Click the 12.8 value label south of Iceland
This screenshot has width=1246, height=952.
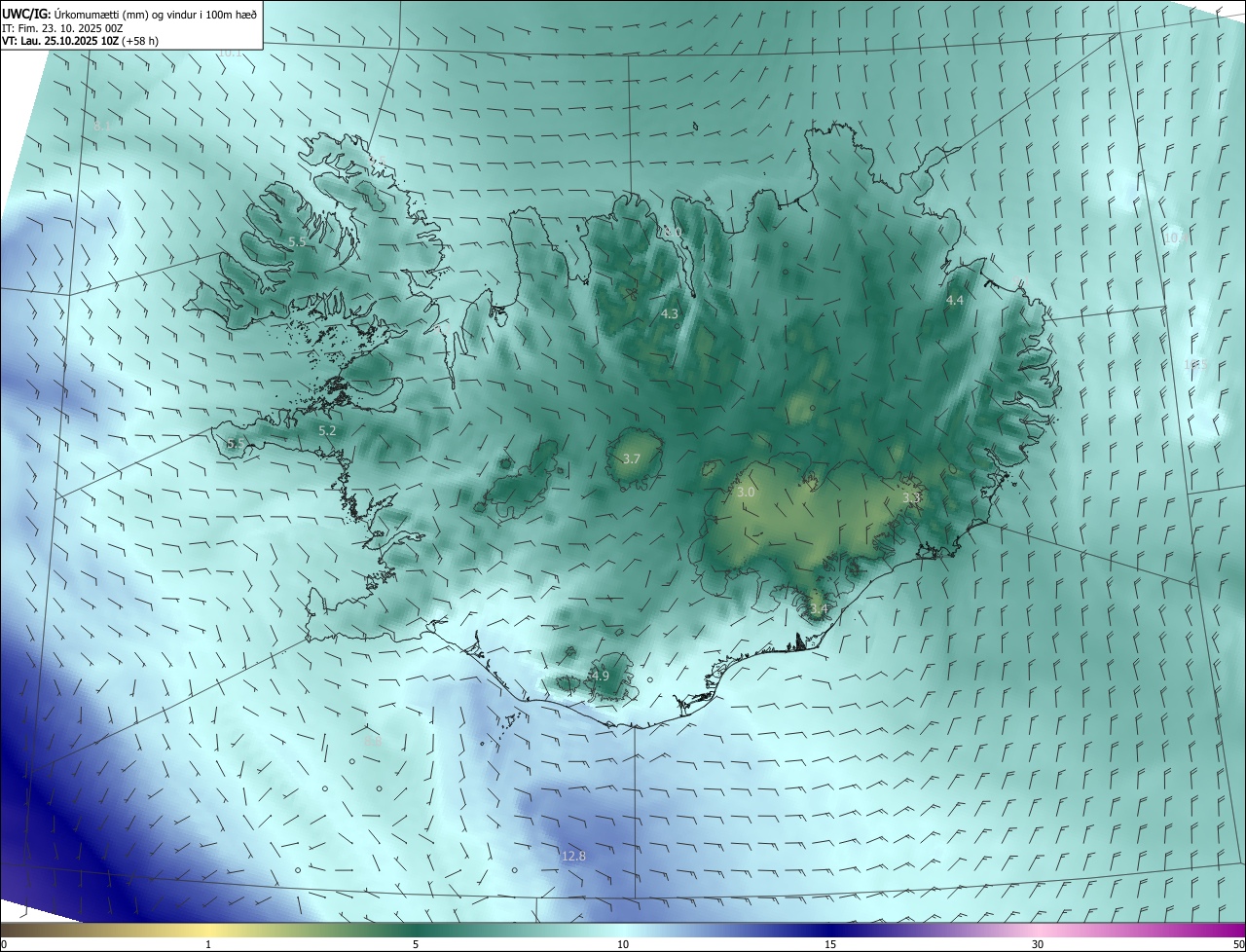point(574,857)
